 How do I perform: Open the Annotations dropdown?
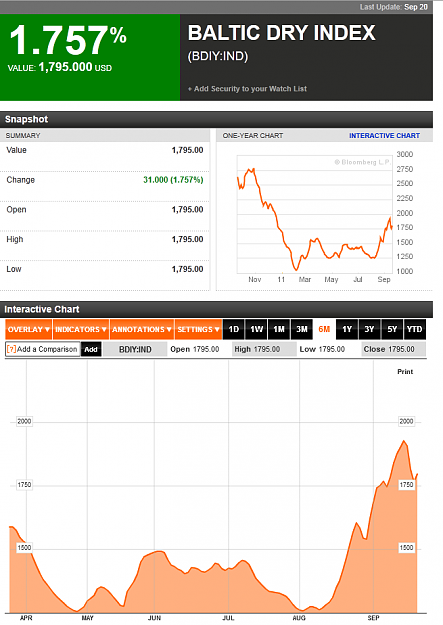click(142, 329)
